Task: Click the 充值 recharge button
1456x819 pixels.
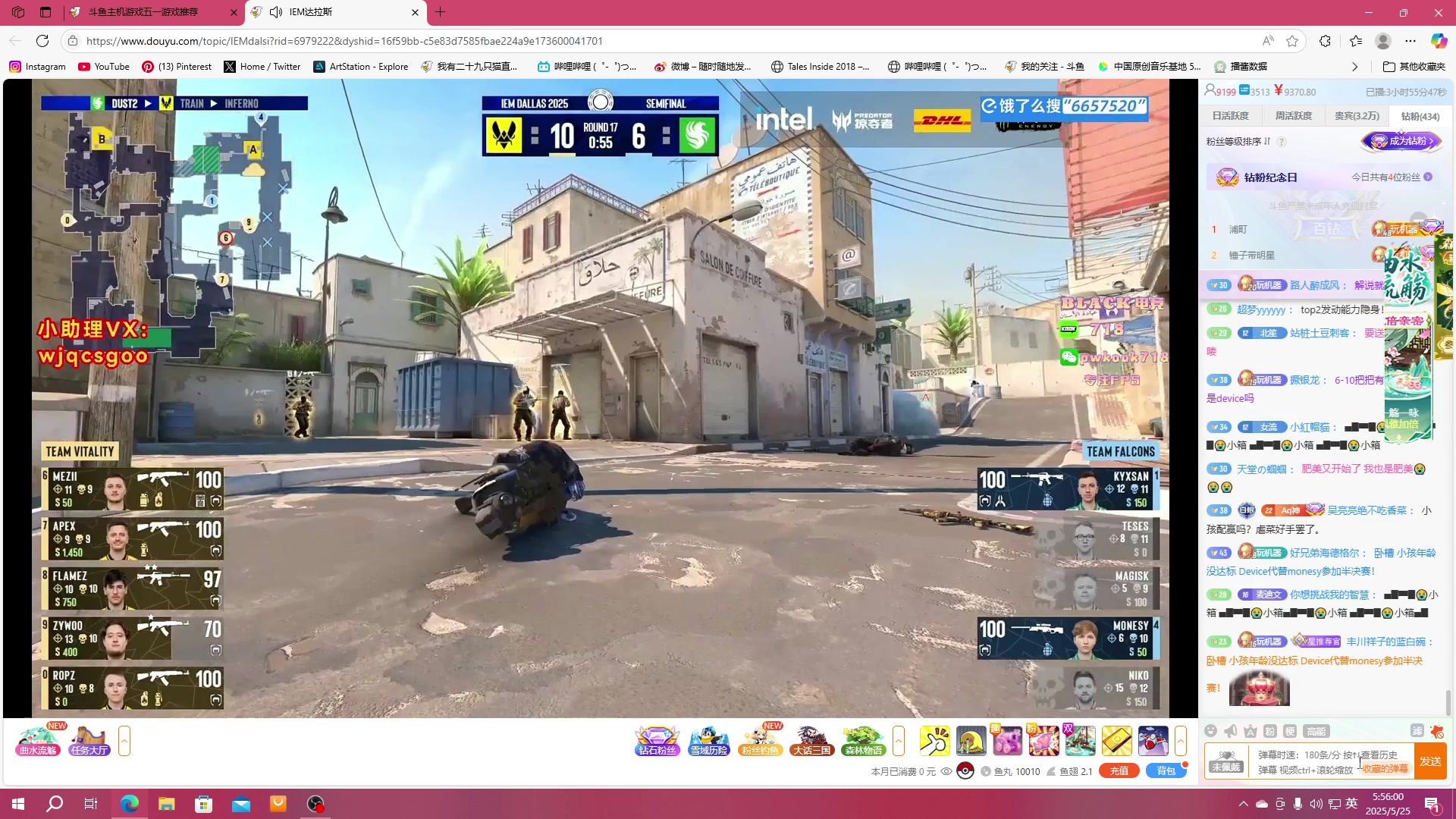Action: coord(1119,771)
